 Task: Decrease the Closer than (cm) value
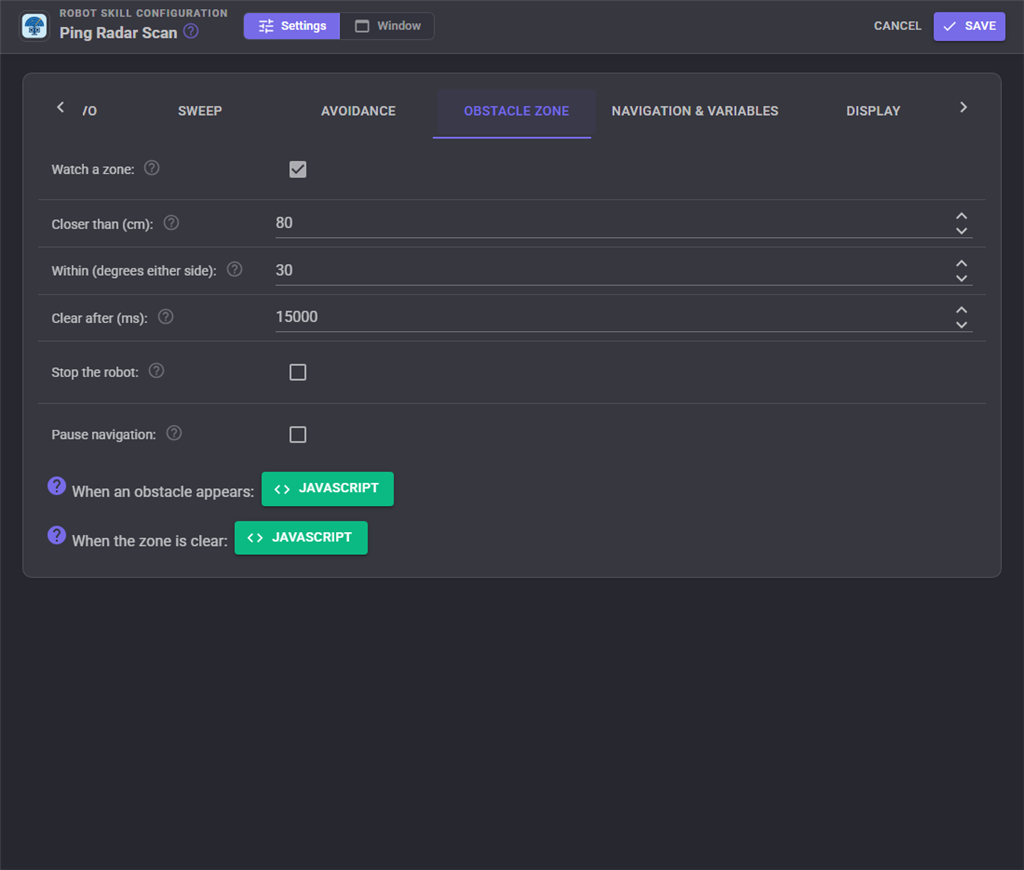[961, 231]
